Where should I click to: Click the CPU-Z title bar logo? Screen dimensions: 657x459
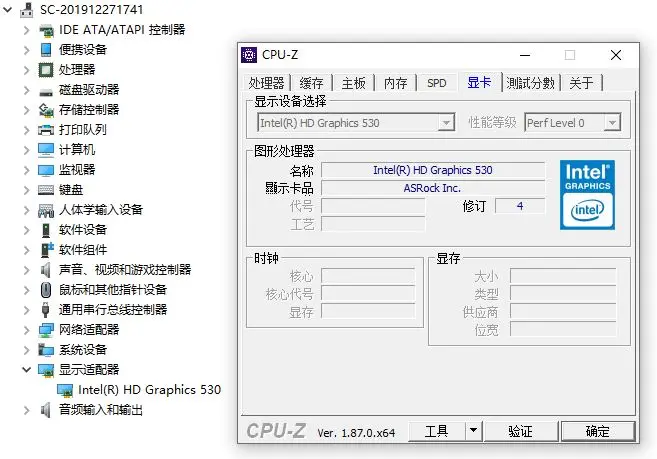point(249,55)
